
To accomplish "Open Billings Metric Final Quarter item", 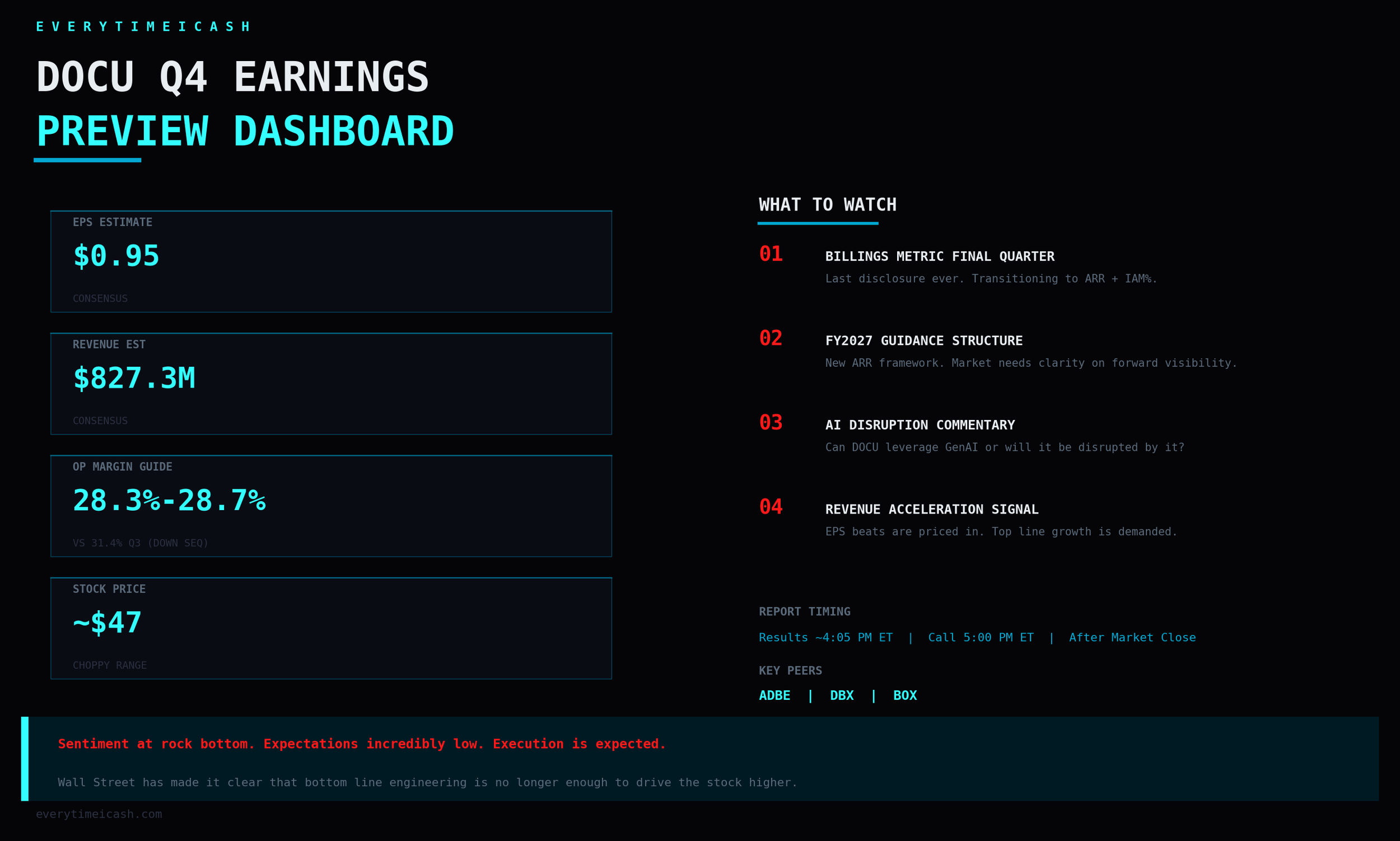I will [x=939, y=256].
